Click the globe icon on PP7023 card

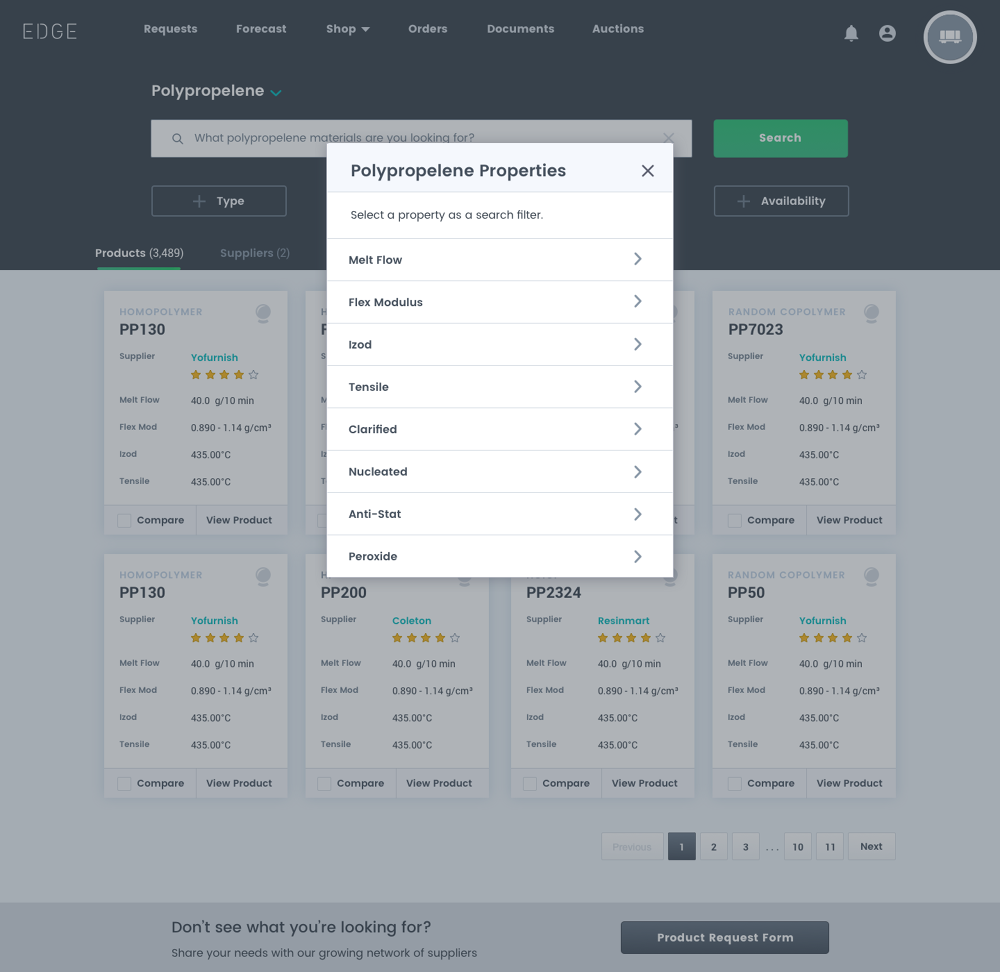click(871, 313)
